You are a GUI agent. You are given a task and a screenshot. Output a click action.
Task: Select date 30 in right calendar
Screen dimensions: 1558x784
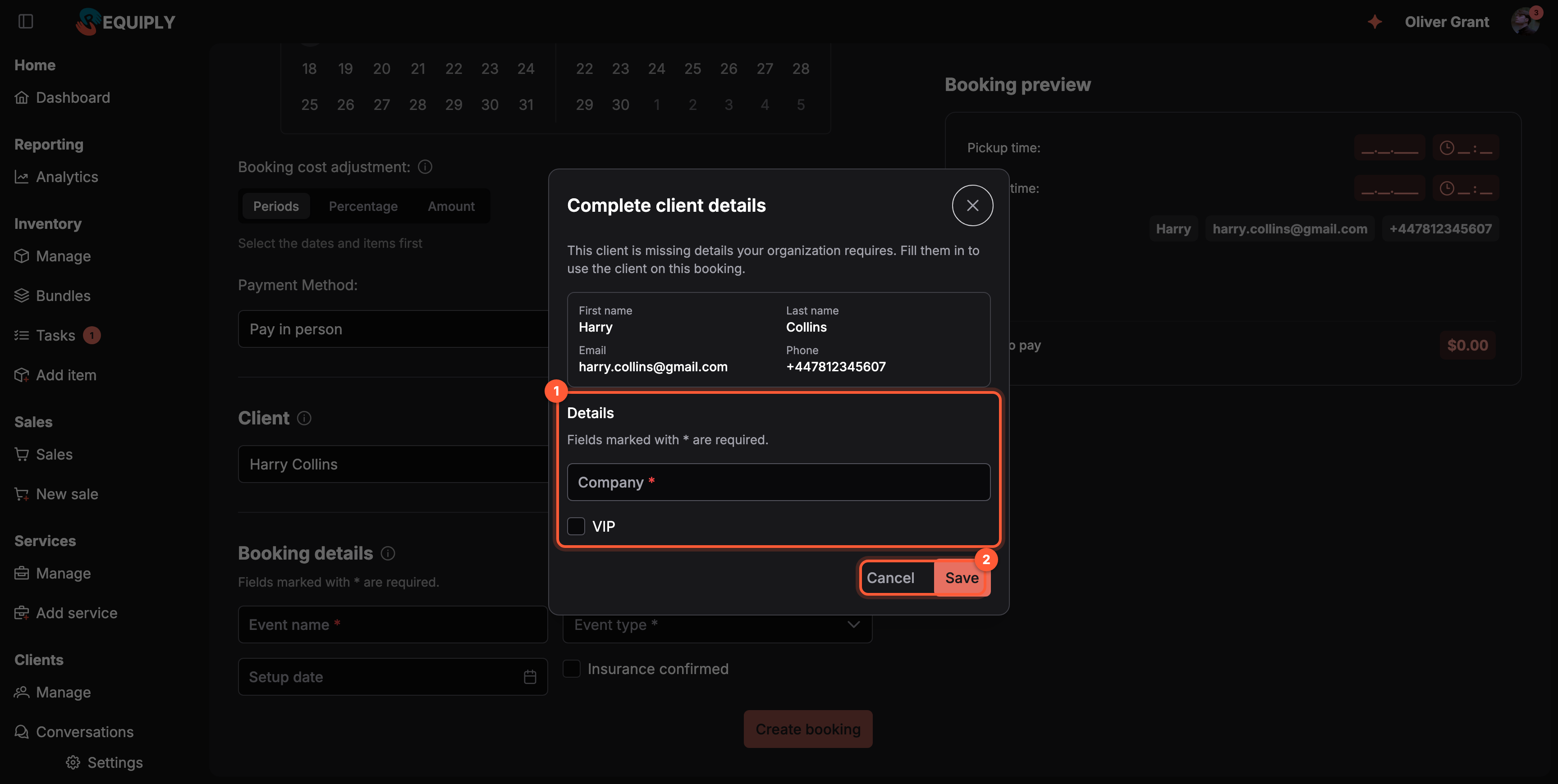pyautogui.click(x=620, y=105)
